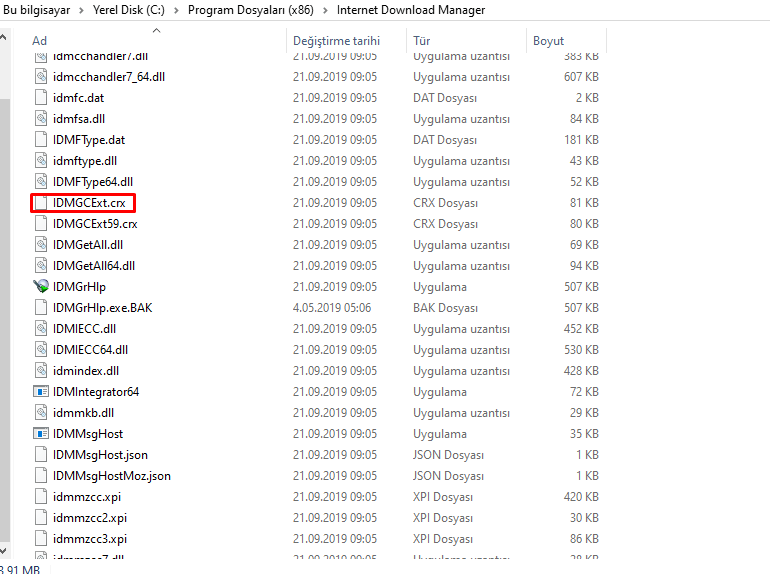Screen dimensions: 770x574
Task: Select the file name IDMIECC.dll
Action: click(x=84, y=328)
